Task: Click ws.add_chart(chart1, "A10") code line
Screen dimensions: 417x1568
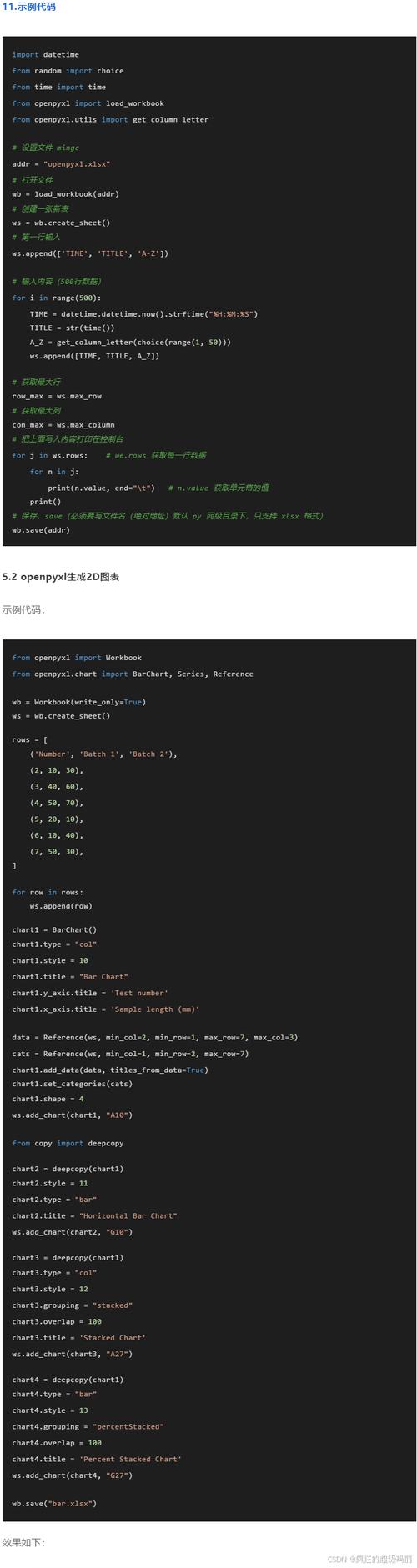Action: point(72,1115)
